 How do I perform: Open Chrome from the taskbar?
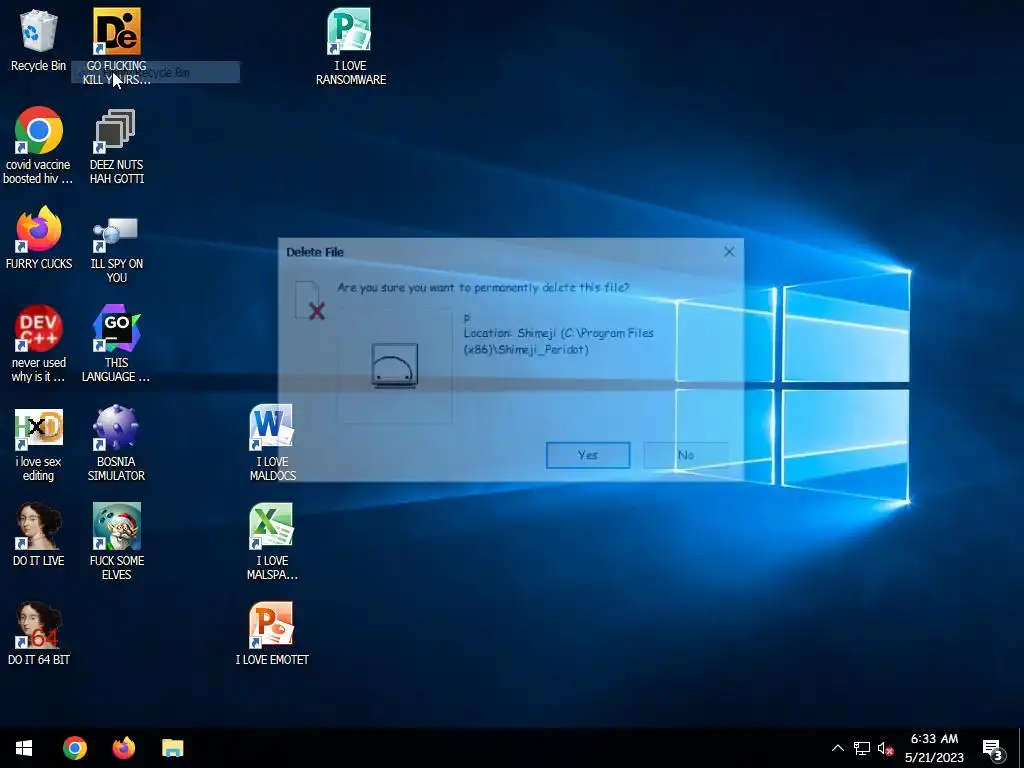[75, 748]
